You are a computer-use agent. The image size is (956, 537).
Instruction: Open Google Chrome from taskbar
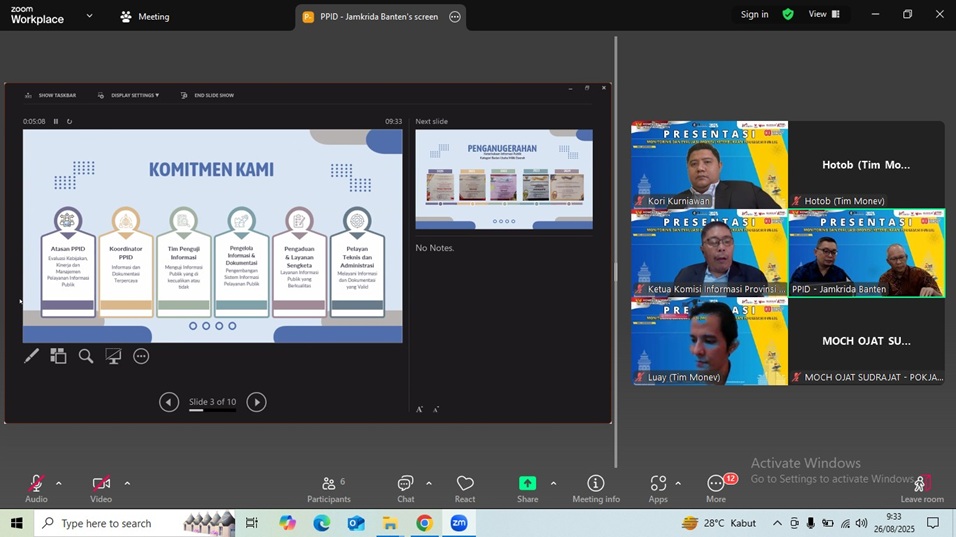click(x=424, y=523)
